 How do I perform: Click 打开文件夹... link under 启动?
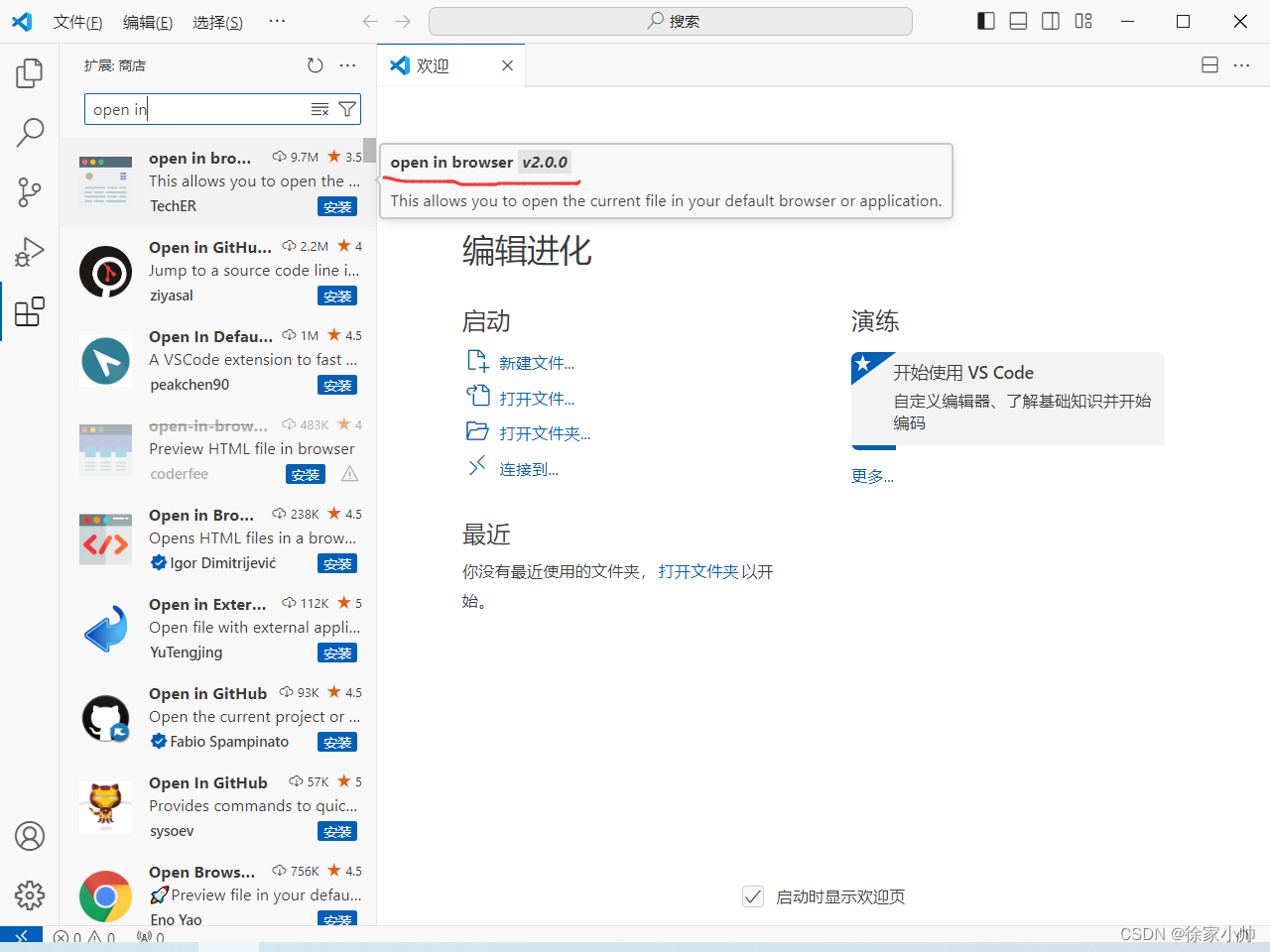coord(545,433)
